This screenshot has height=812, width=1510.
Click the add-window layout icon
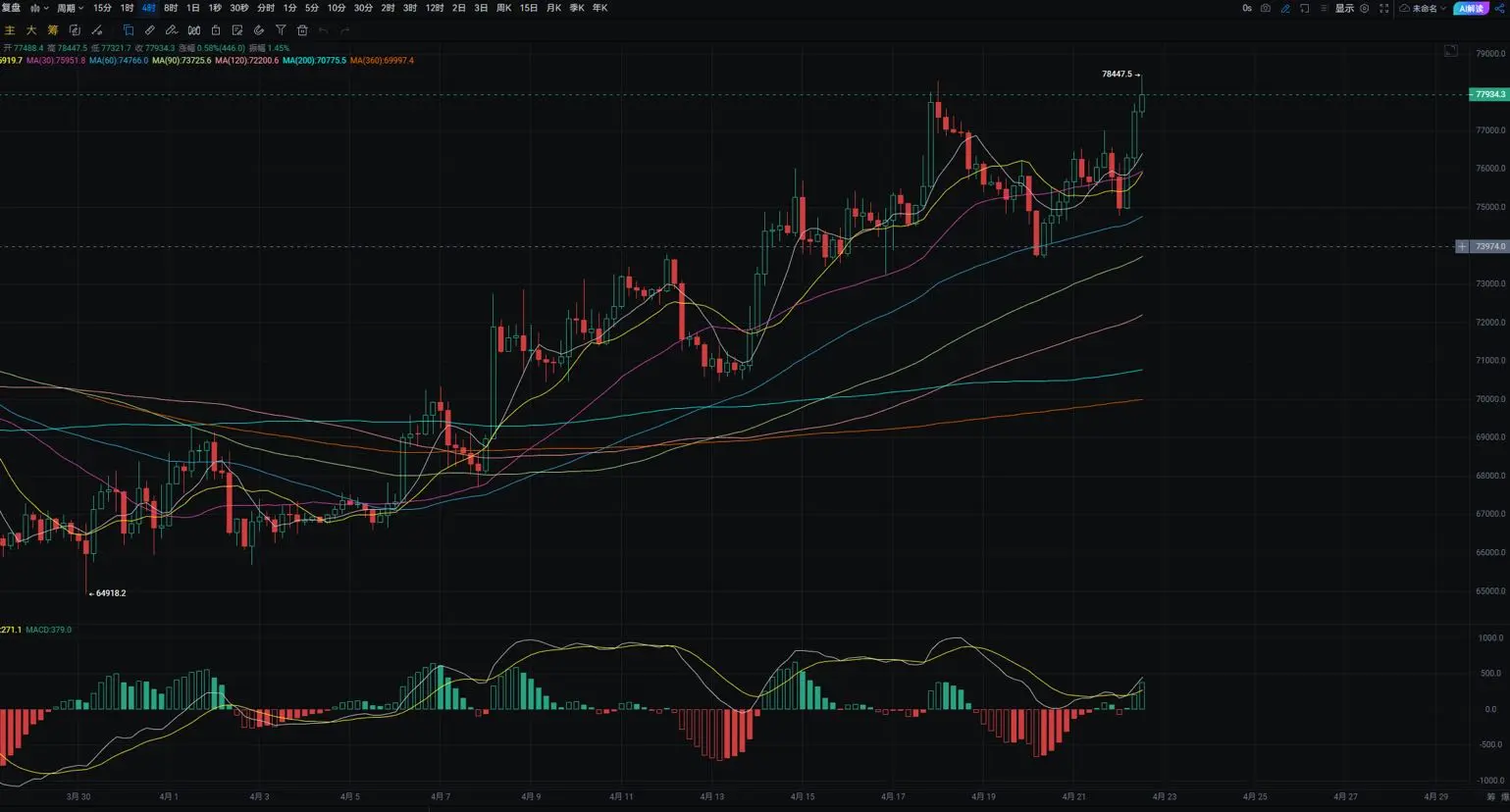(x=1305, y=8)
